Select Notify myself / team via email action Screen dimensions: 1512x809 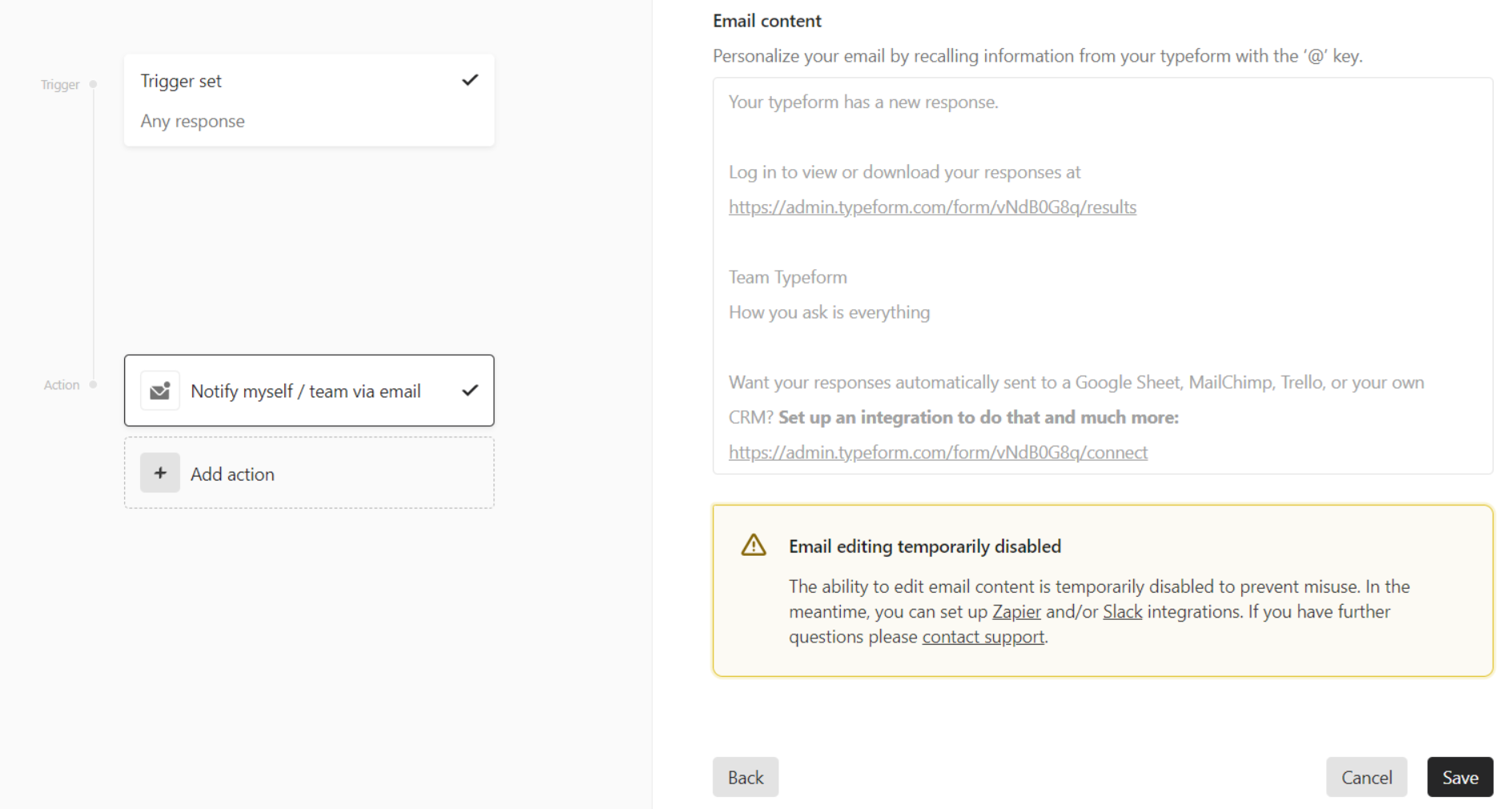coord(309,391)
